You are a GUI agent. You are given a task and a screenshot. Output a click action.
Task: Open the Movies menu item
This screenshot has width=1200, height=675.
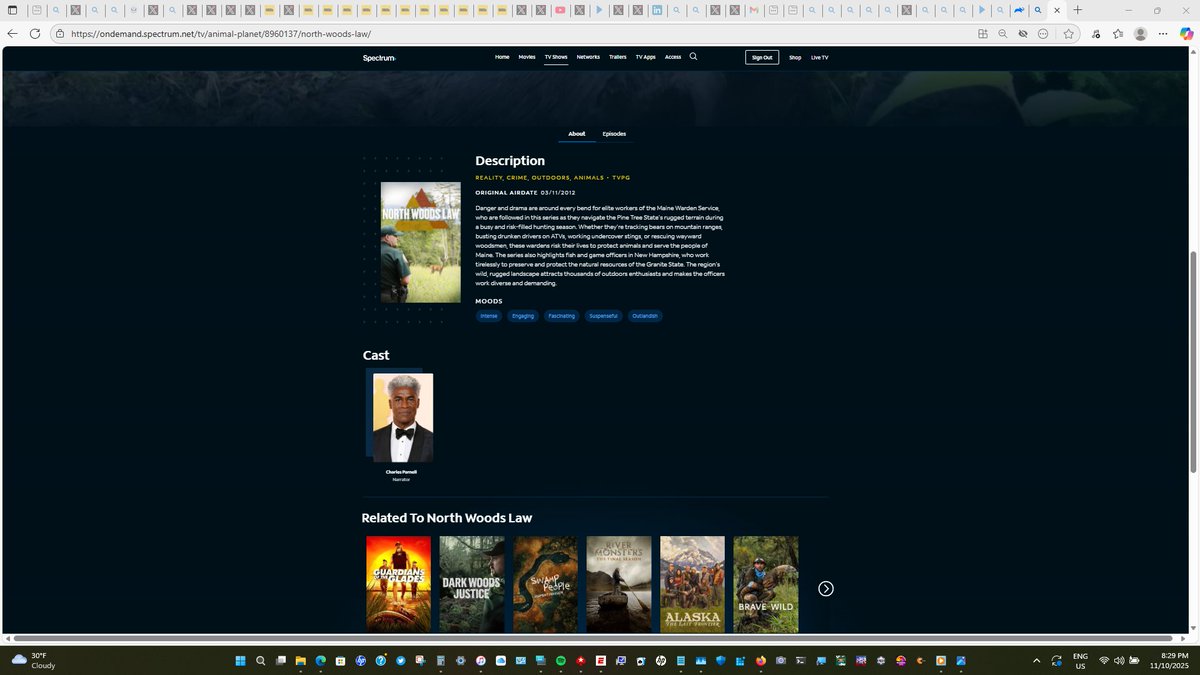(527, 57)
